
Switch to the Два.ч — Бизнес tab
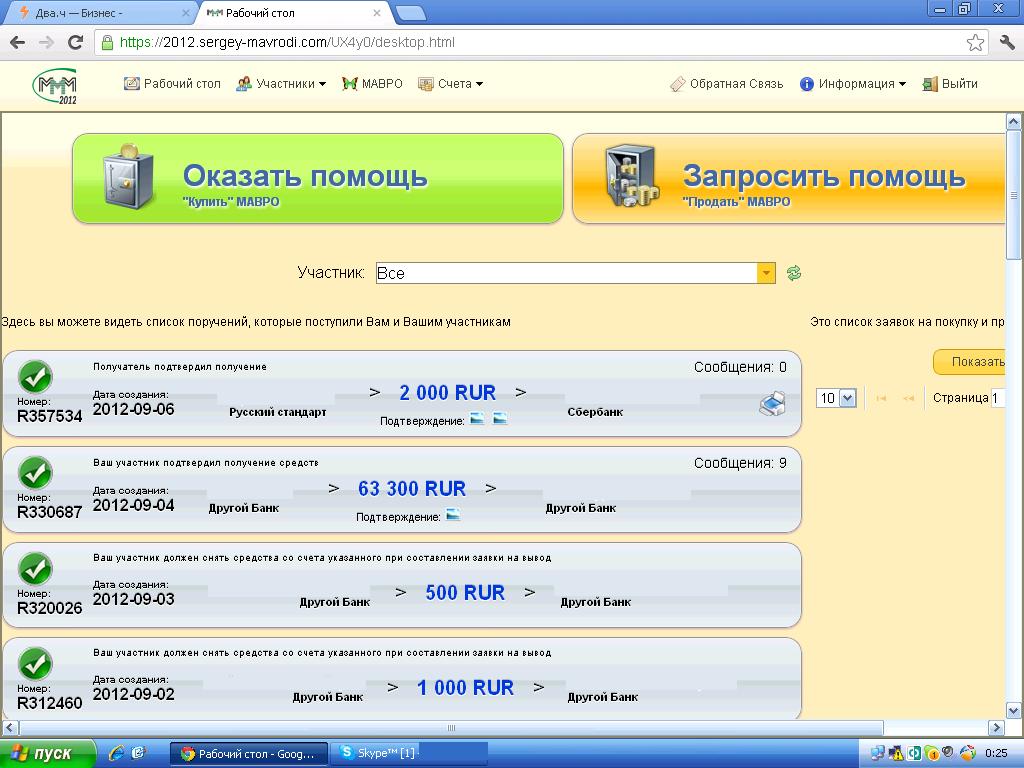[98, 13]
